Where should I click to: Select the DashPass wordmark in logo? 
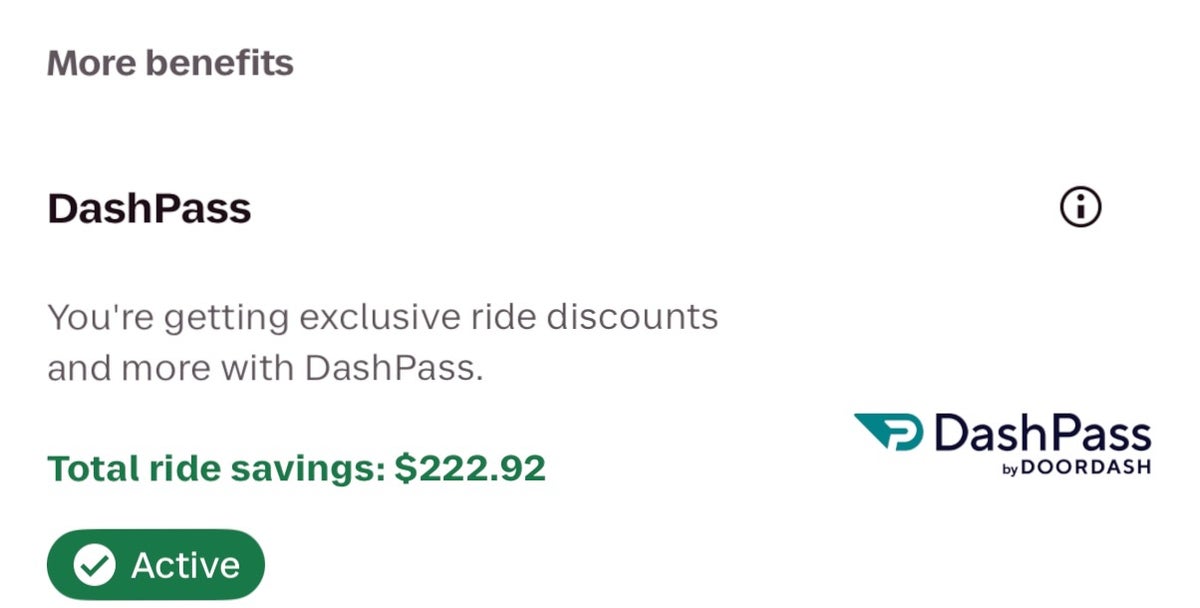coord(1041,433)
